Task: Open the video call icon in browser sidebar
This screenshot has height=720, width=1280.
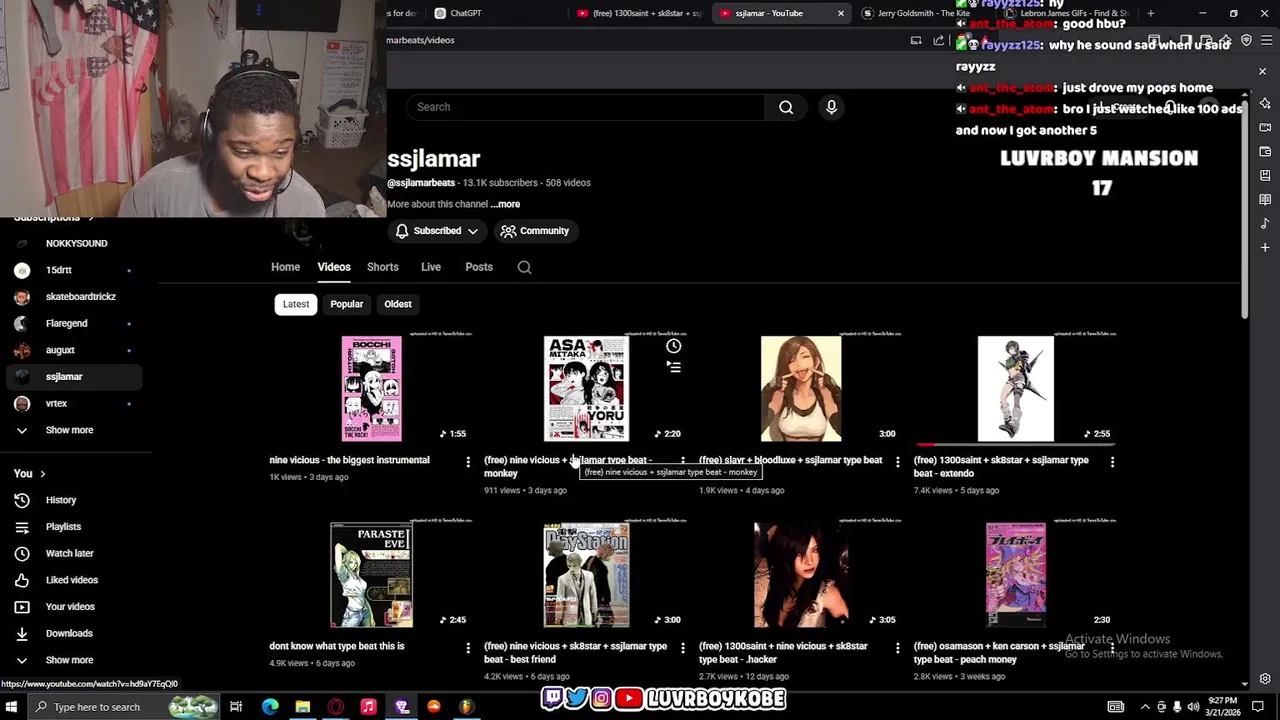Action: pyautogui.click(x=1265, y=128)
